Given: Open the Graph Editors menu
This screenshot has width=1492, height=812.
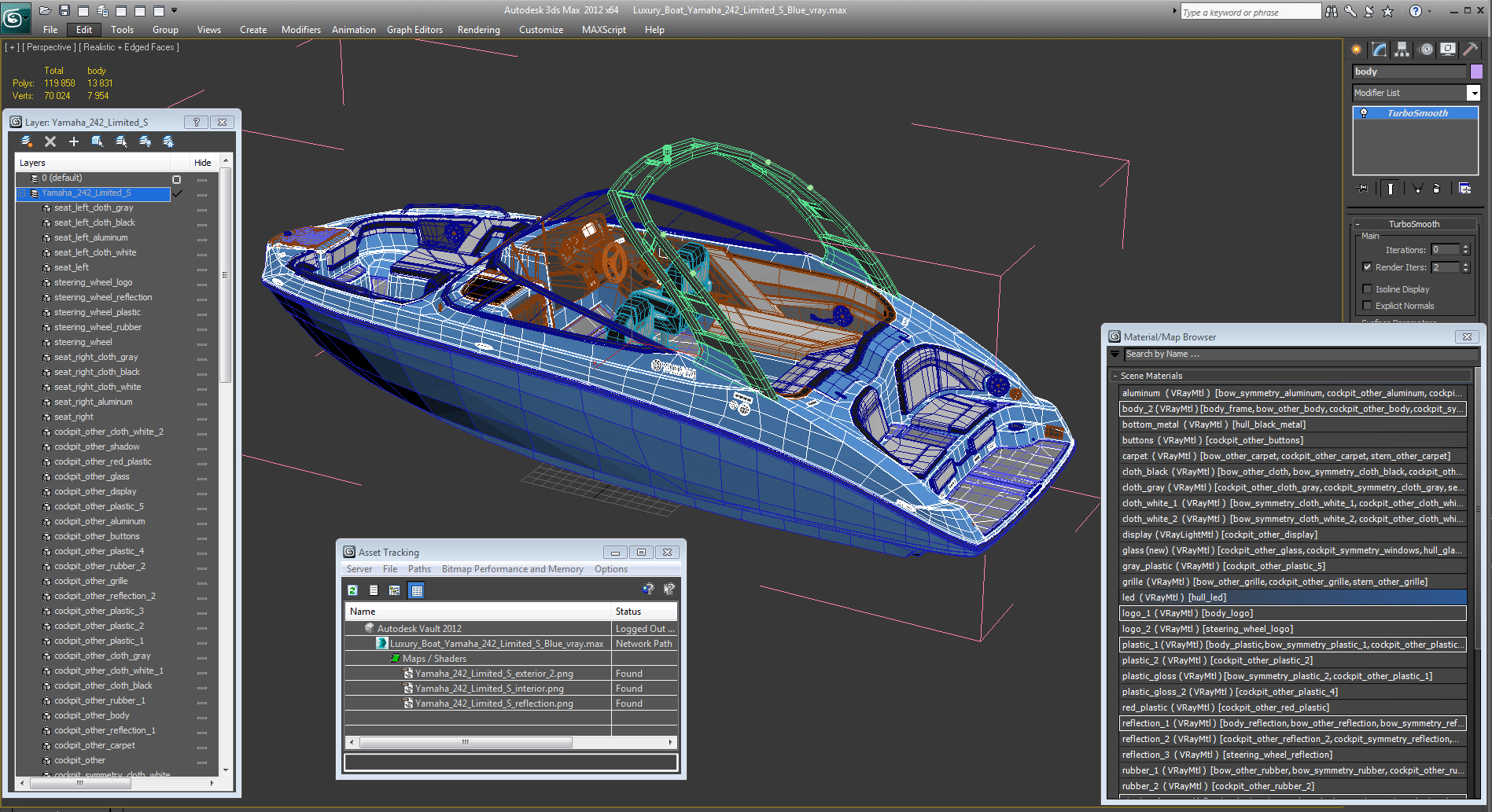Looking at the screenshot, I should click(x=414, y=30).
